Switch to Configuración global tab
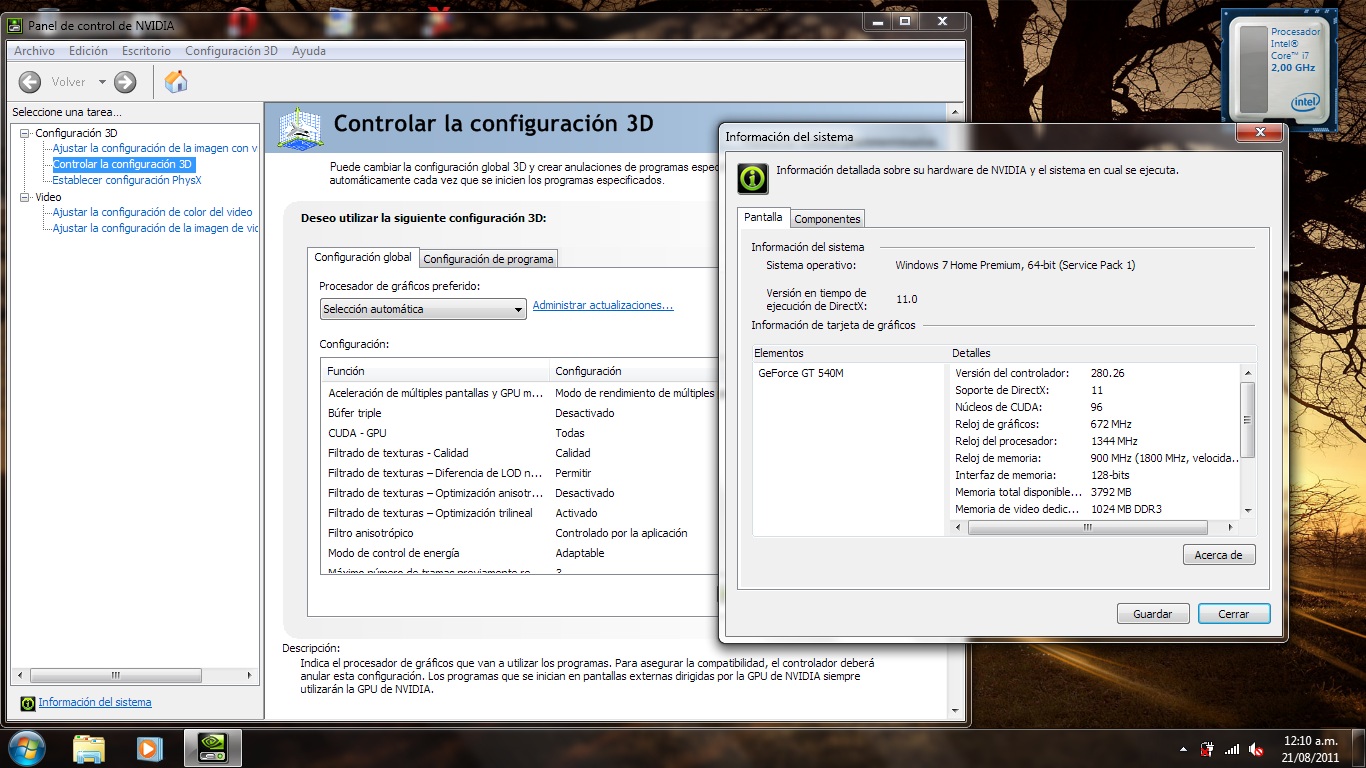Screen dimensions: 1366x768 (x=363, y=257)
